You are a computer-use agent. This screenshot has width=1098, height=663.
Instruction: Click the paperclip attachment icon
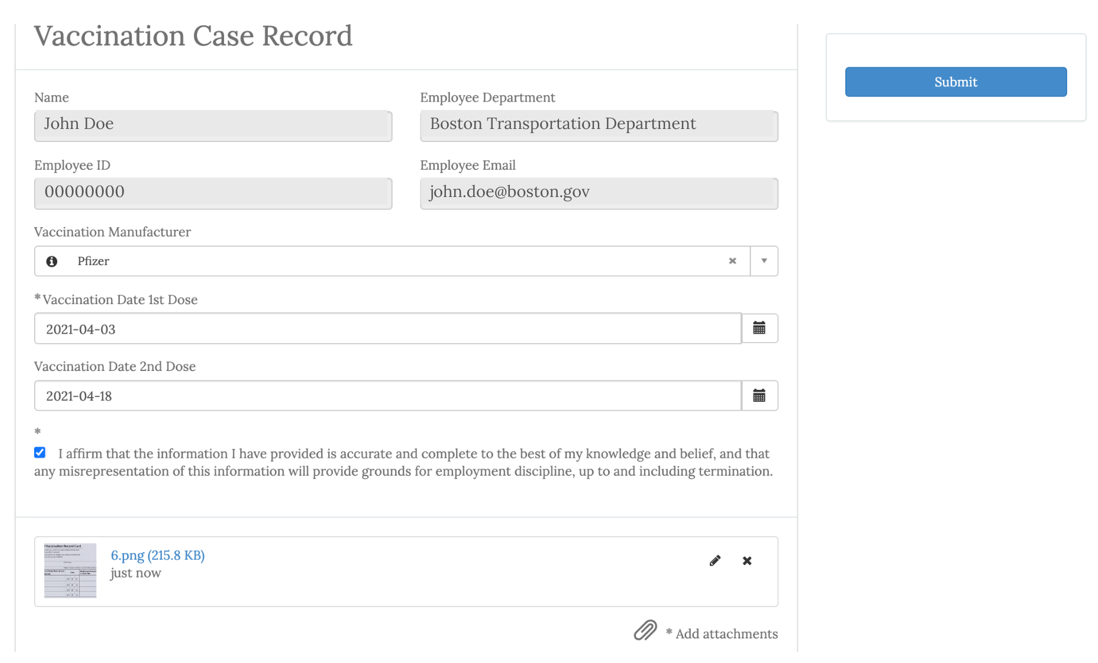coord(645,630)
